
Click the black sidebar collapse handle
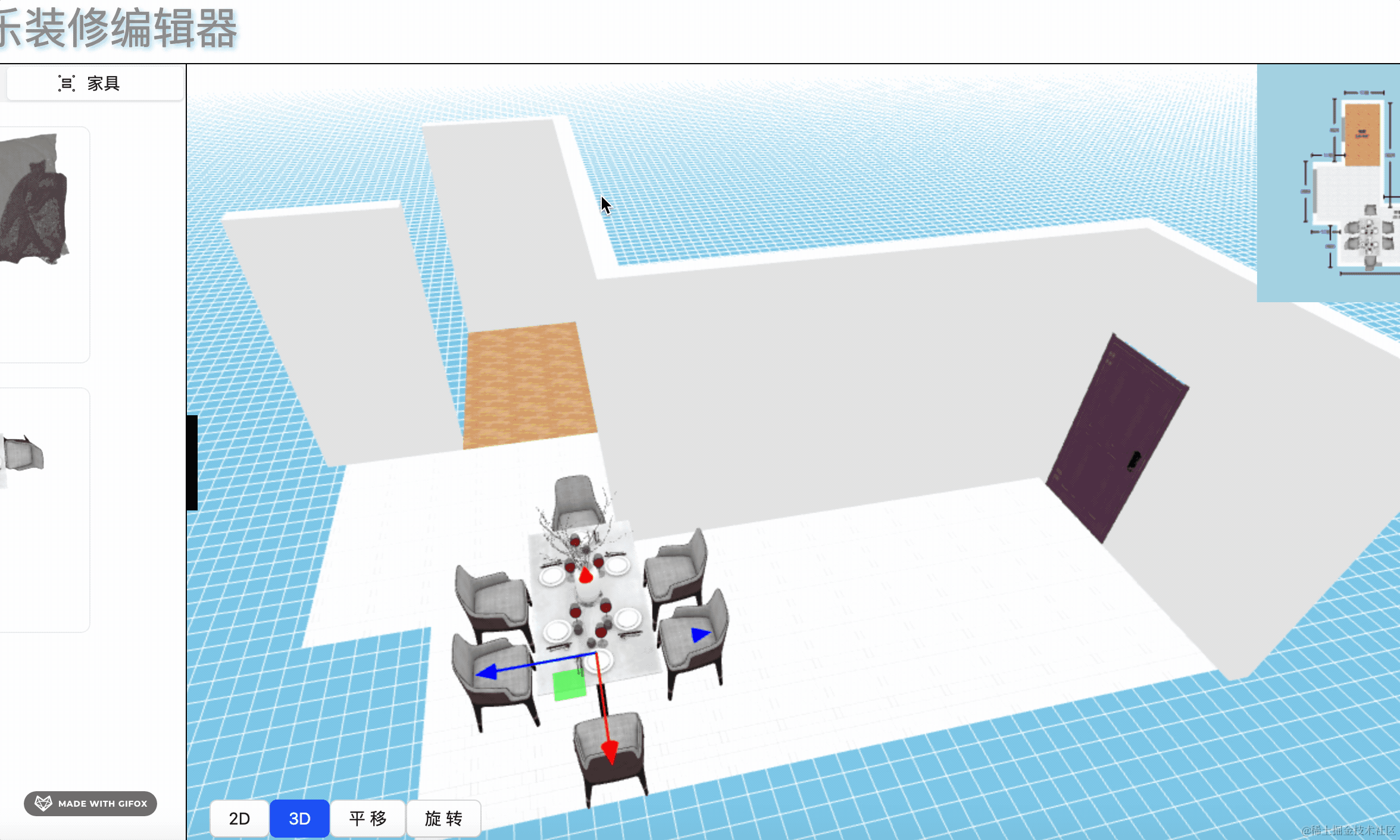(192, 463)
